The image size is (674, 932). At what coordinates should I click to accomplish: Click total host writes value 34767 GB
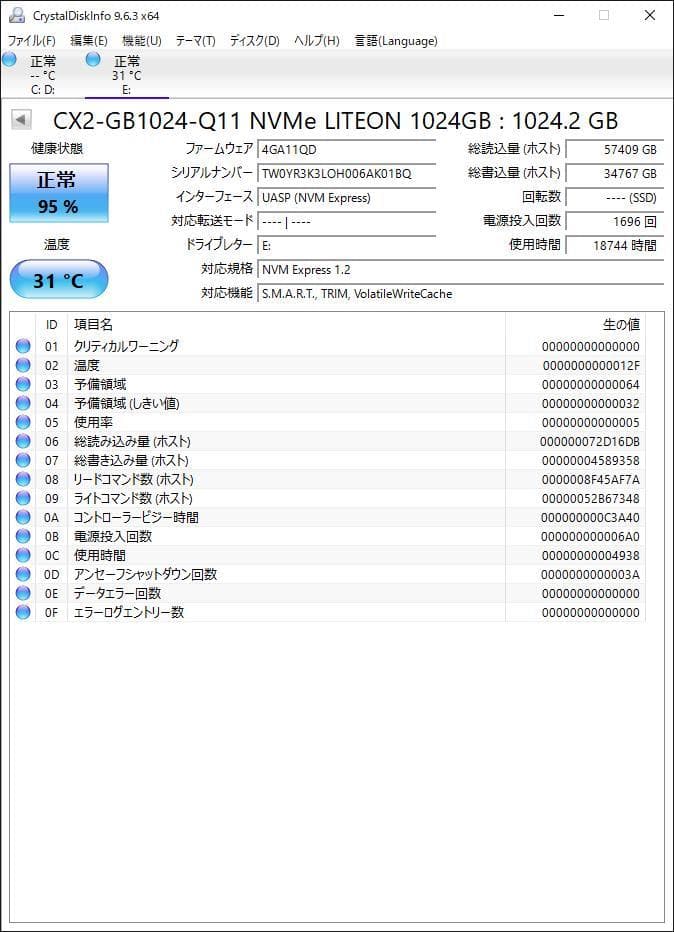tap(615, 174)
